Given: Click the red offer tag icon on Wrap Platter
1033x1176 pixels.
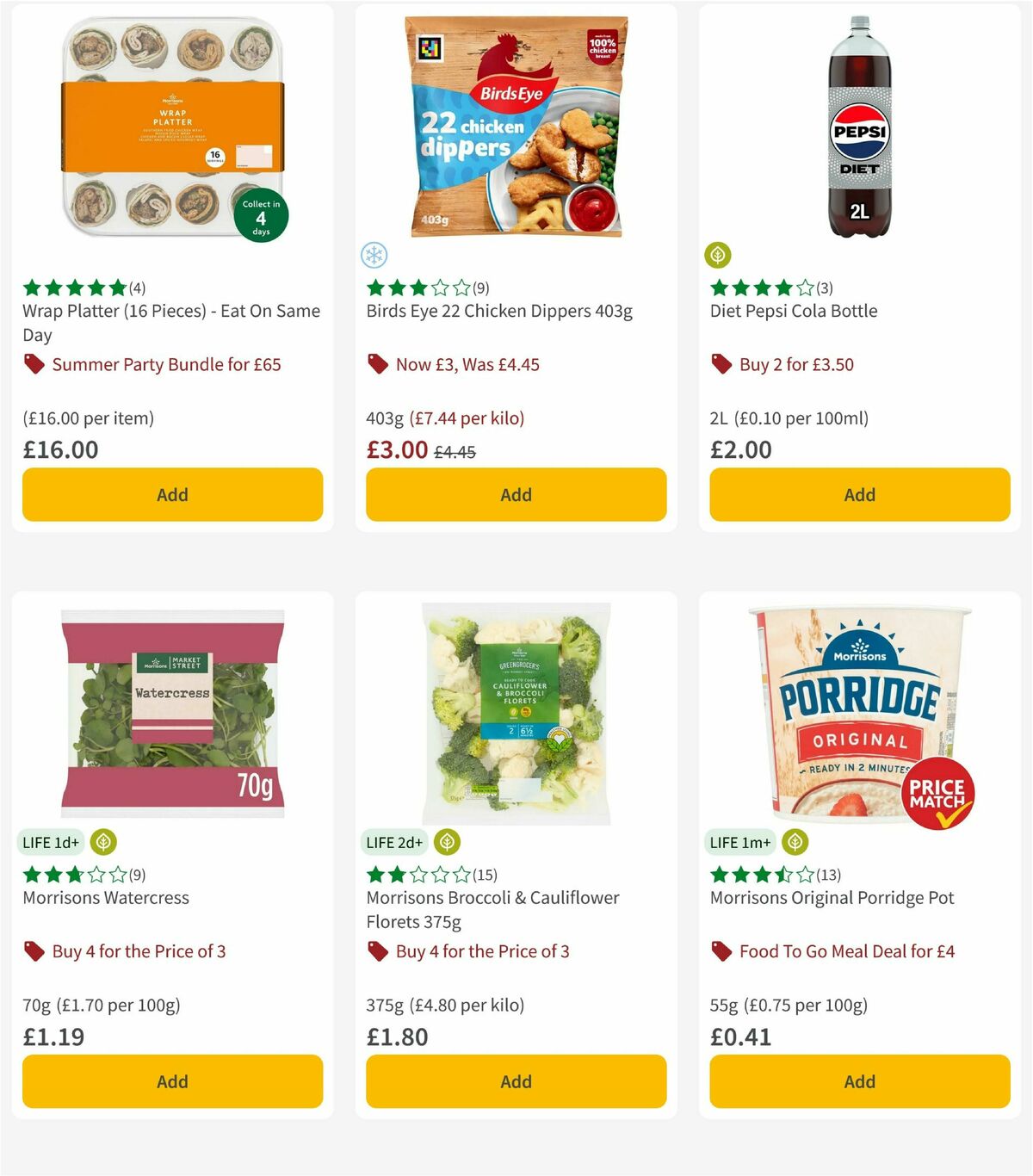Looking at the screenshot, I should [34, 365].
